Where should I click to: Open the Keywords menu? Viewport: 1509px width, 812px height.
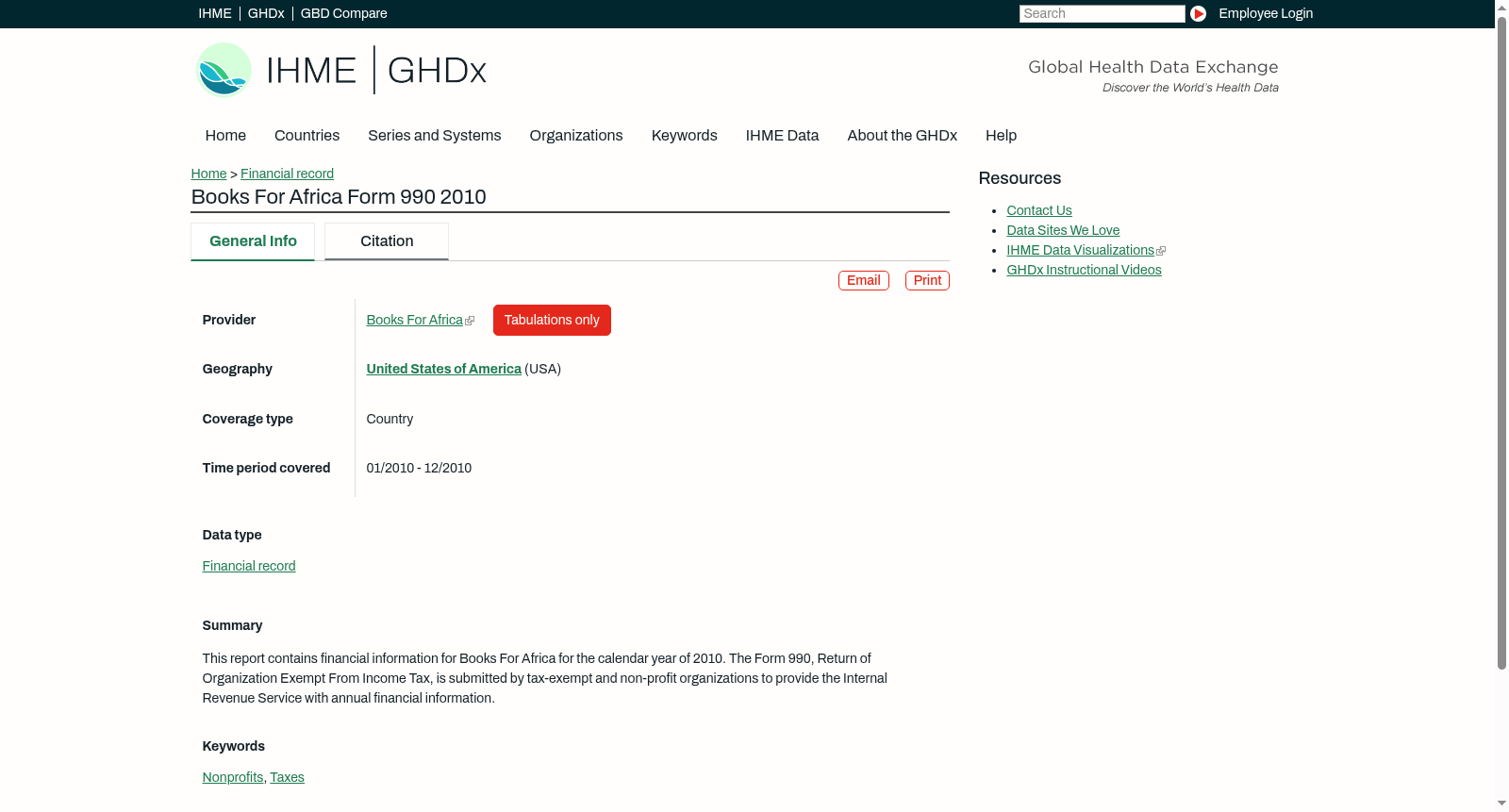685,136
